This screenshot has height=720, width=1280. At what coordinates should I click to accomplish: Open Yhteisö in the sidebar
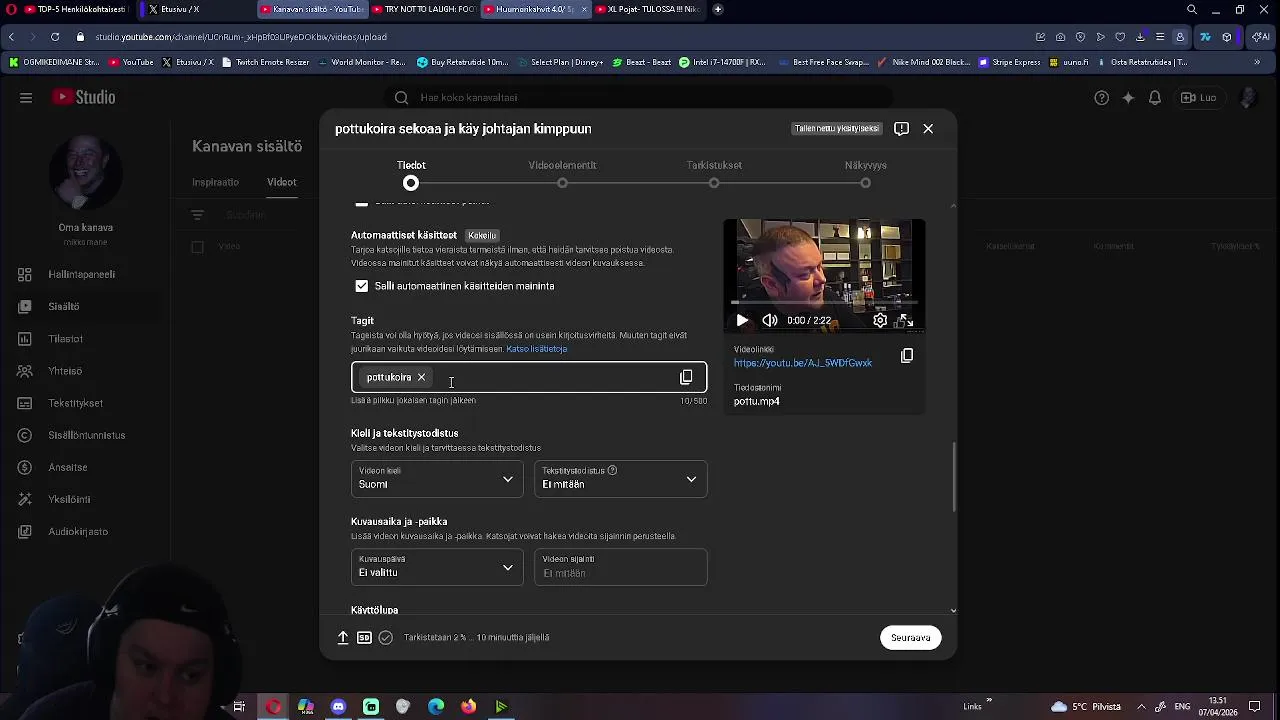[x=80, y=371]
